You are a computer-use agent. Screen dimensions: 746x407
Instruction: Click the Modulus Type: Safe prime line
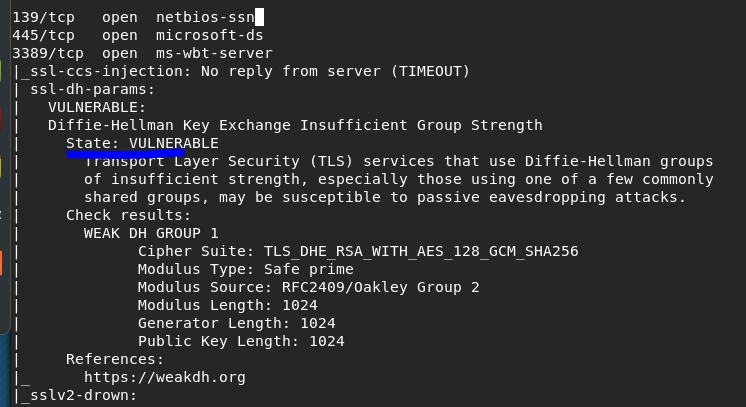(245, 269)
